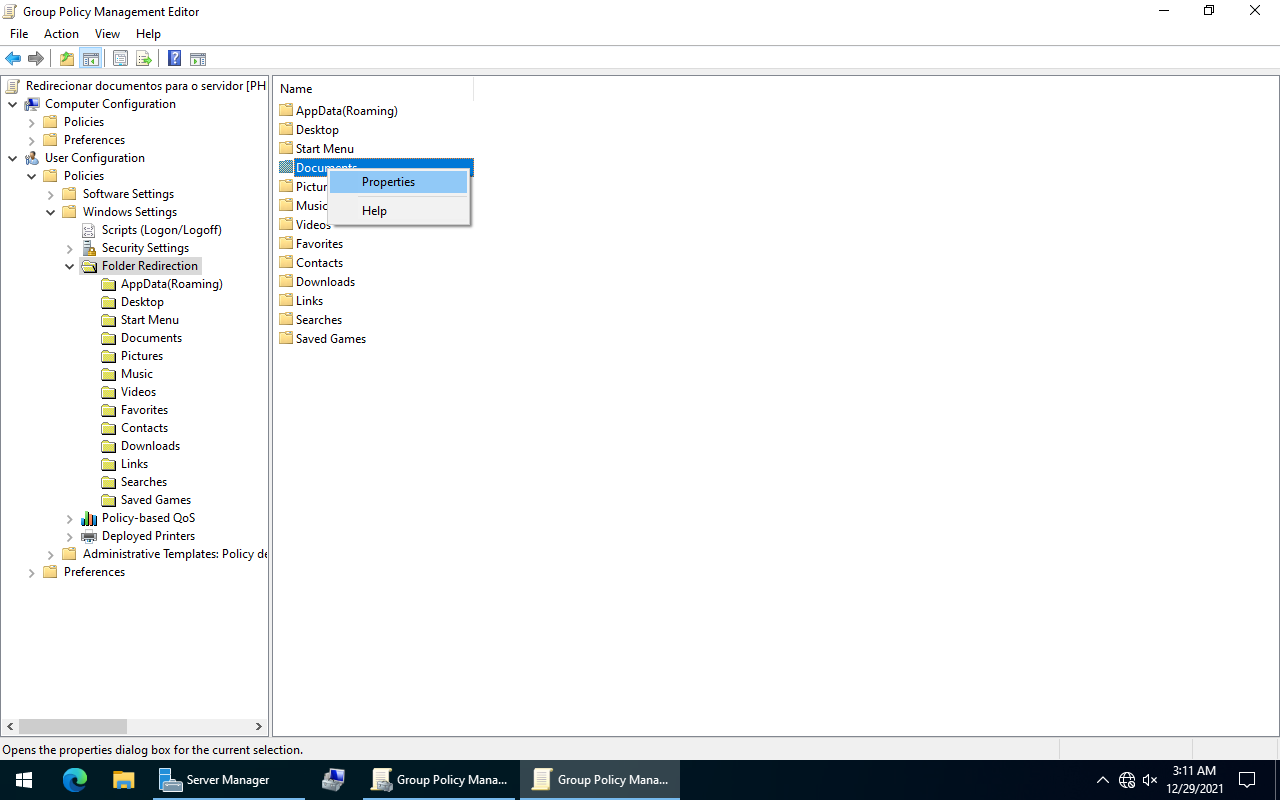The height and width of the screenshot is (800, 1280).
Task: Open the blue Help toolbar icon
Action: [x=174, y=59]
